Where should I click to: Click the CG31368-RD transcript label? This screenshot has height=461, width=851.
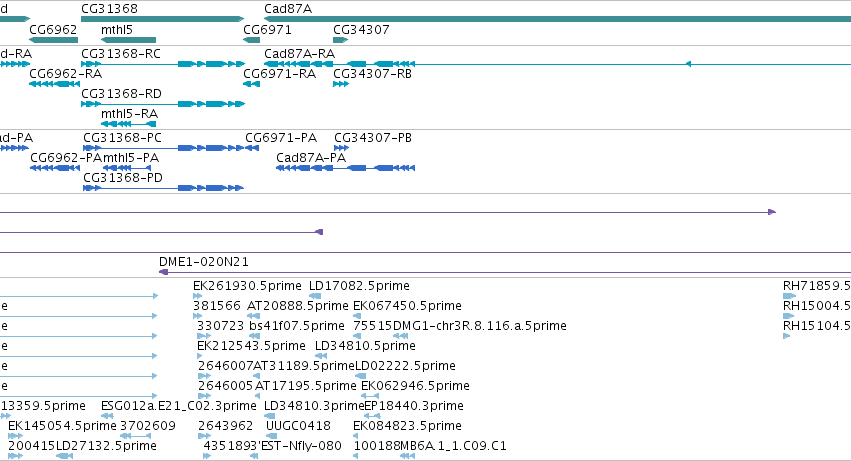click(122, 94)
